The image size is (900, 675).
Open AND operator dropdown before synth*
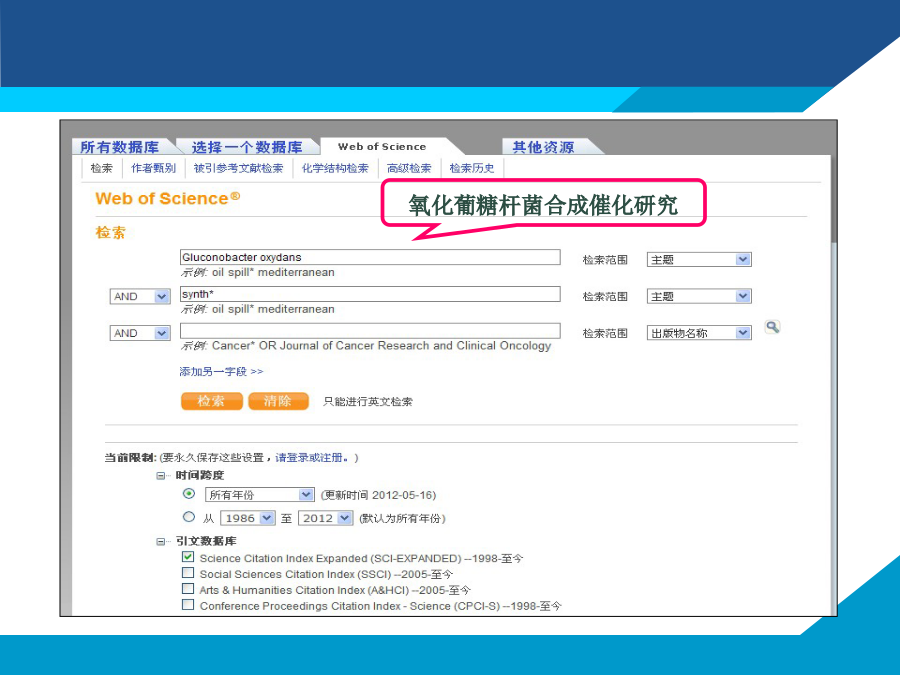click(x=140, y=296)
